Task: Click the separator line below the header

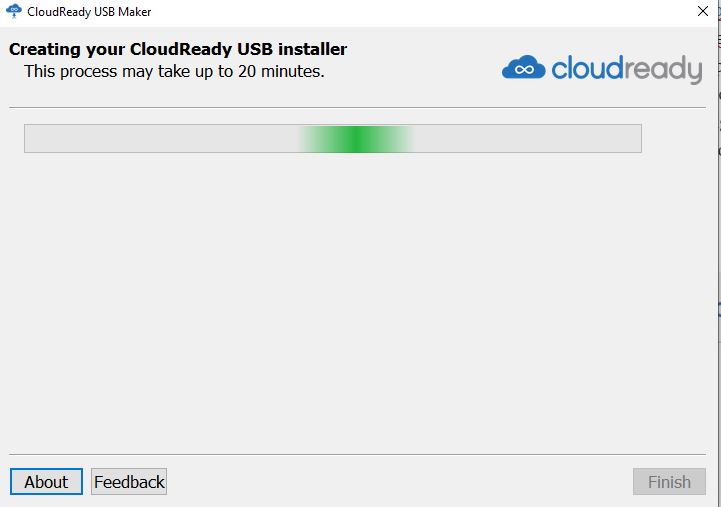Action: [x=360, y=107]
